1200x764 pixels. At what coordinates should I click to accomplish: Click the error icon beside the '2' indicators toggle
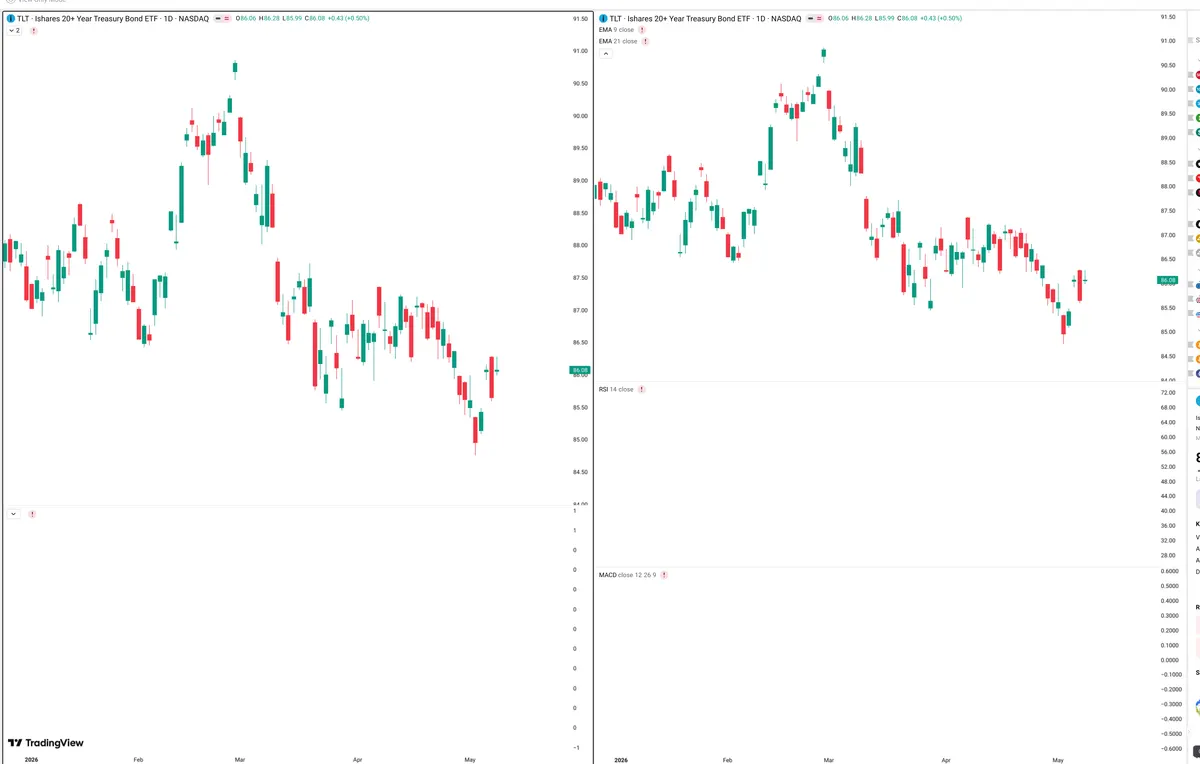[x=34, y=31]
